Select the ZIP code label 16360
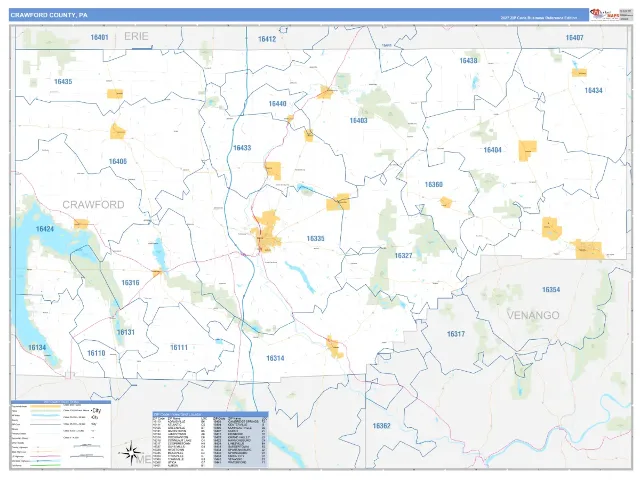Image resolution: width=640 pixels, height=480 pixels. tap(433, 184)
